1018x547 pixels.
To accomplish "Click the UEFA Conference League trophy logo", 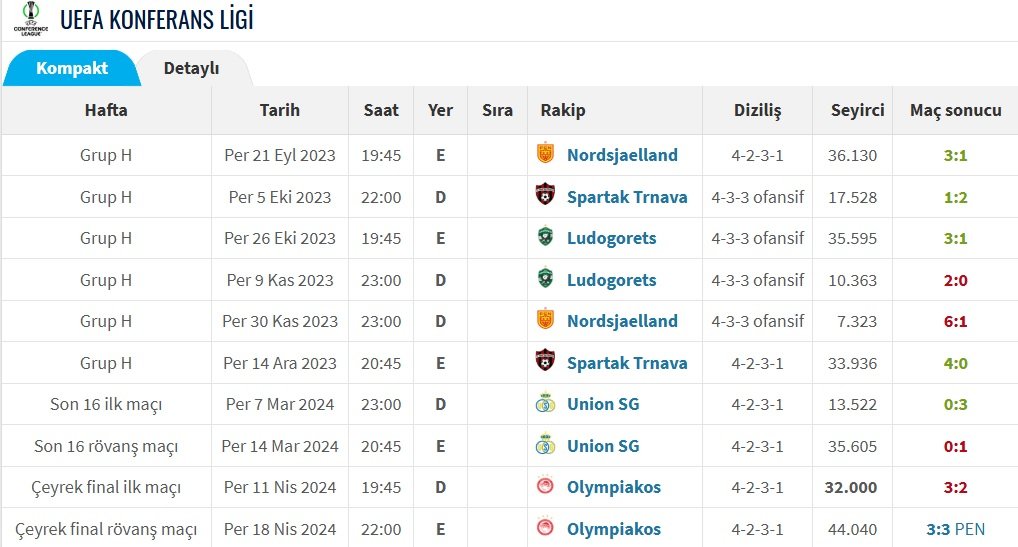I will coord(31,19).
